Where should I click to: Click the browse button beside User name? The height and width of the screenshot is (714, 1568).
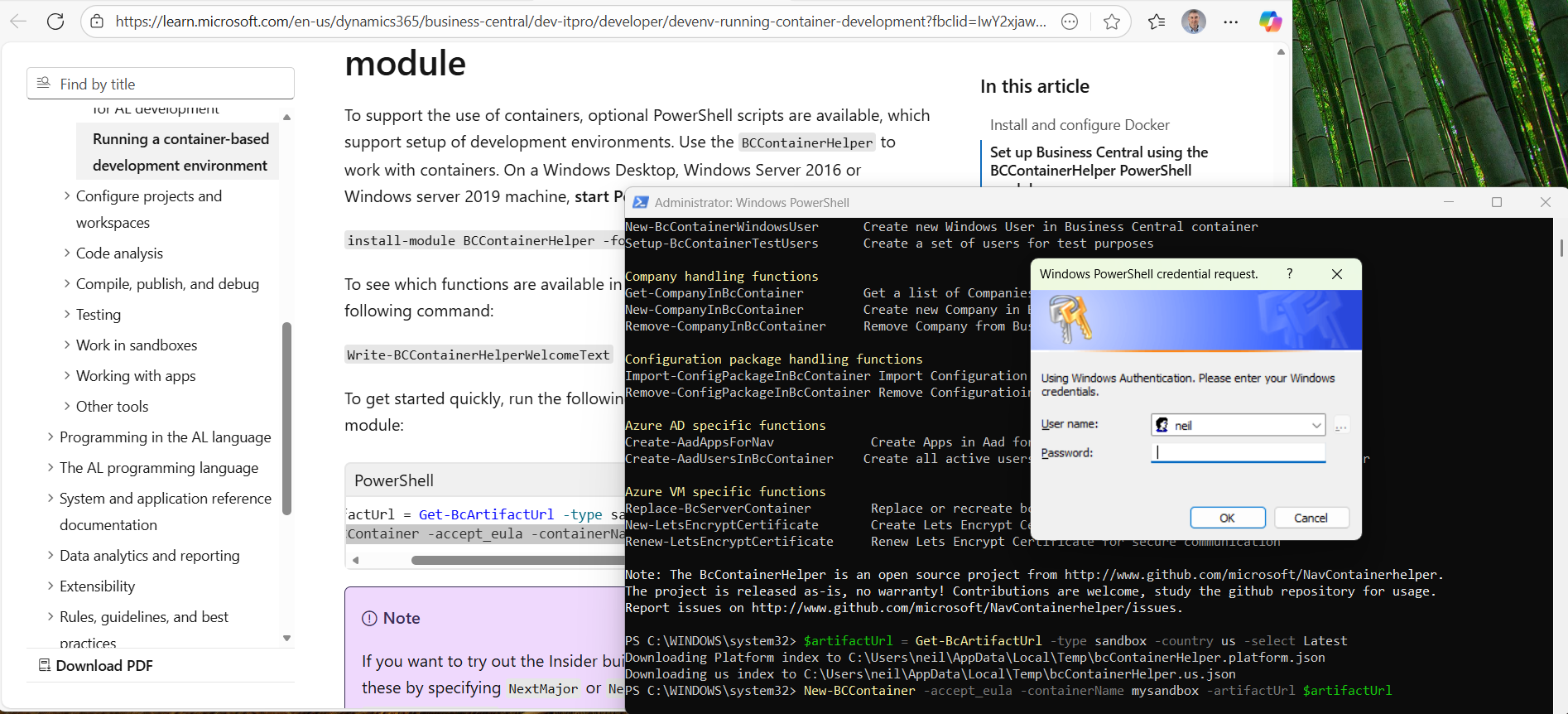[1341, 426]
